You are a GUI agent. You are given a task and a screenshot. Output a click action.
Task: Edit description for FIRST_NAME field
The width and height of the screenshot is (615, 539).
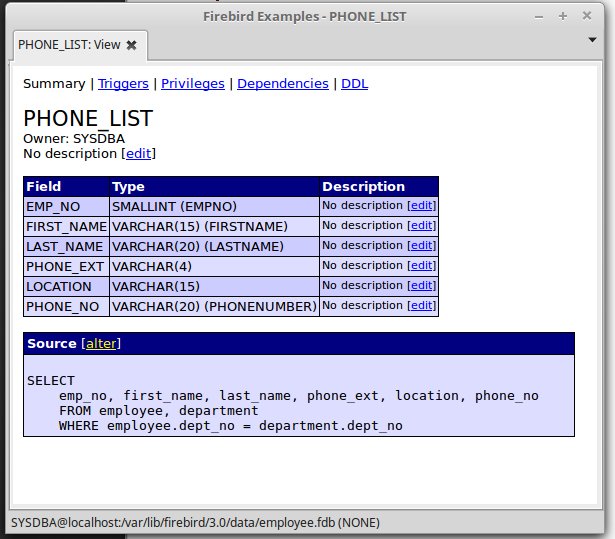421,226
